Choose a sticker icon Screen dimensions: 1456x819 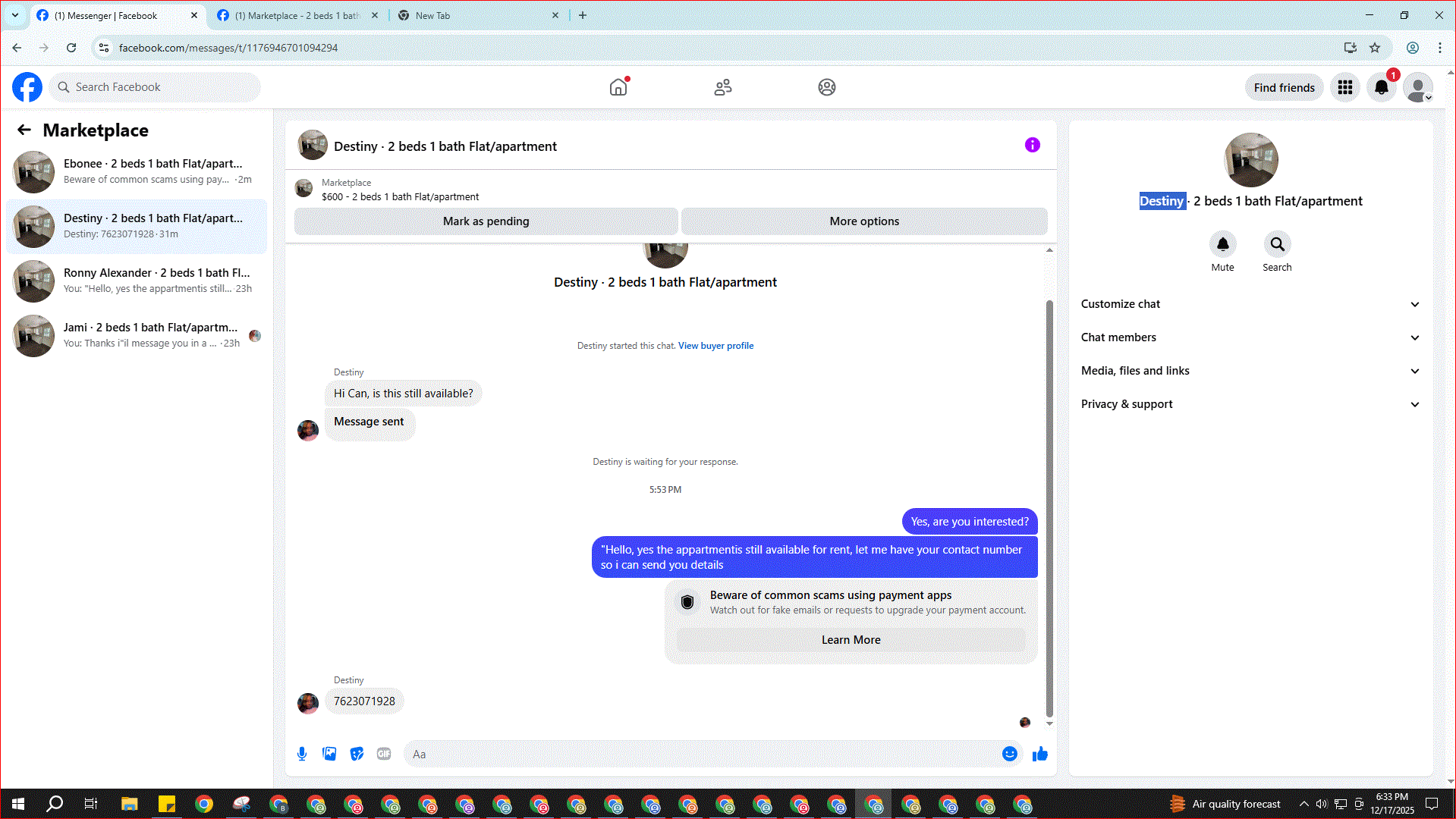[x=357, y=754]
